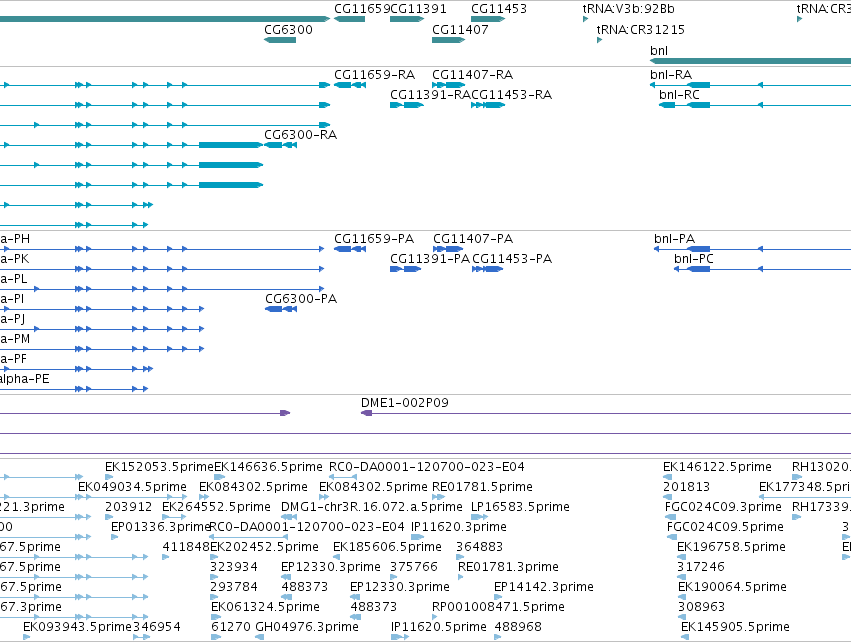Select the 308963 EST label
This screenshot has width=851, height=642.
701,607
